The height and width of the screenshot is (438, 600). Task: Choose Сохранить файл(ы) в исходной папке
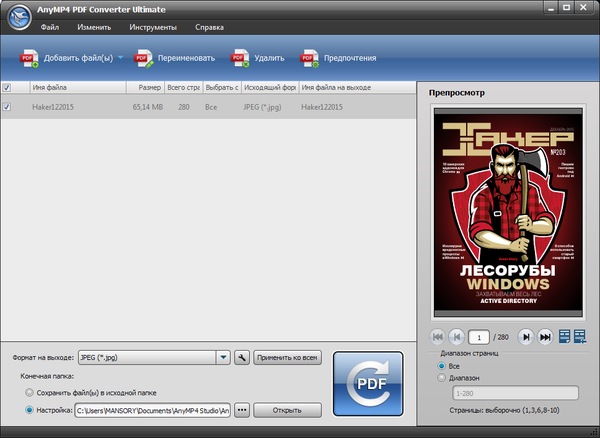click(x=29, y=393)
